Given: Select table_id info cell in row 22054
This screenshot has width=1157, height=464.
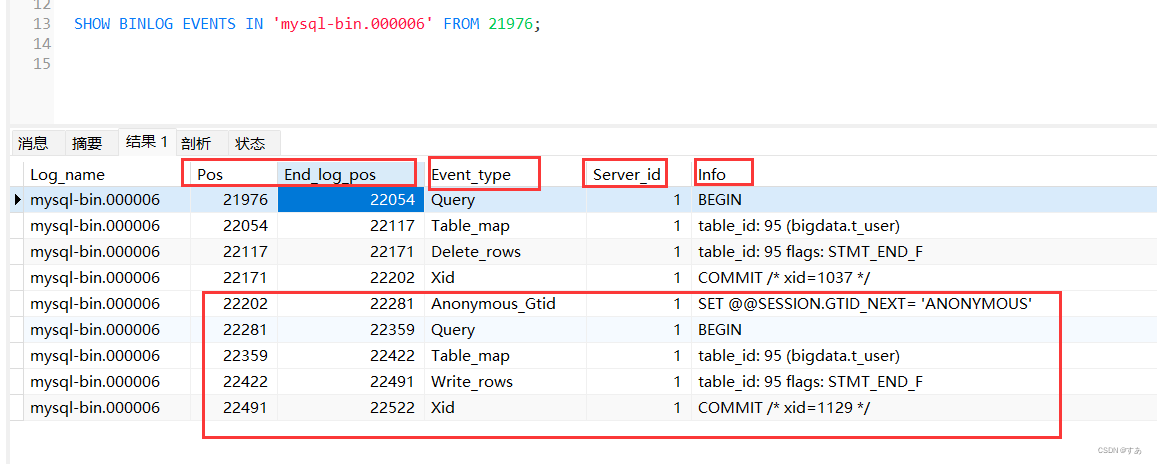Looking at the screenshot, I should tap(922, 226).
